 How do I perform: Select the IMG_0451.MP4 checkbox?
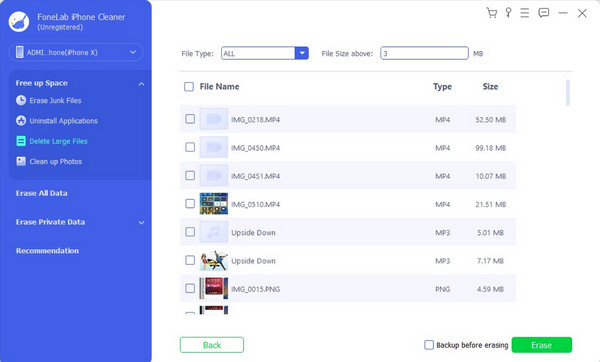point(190,175)
